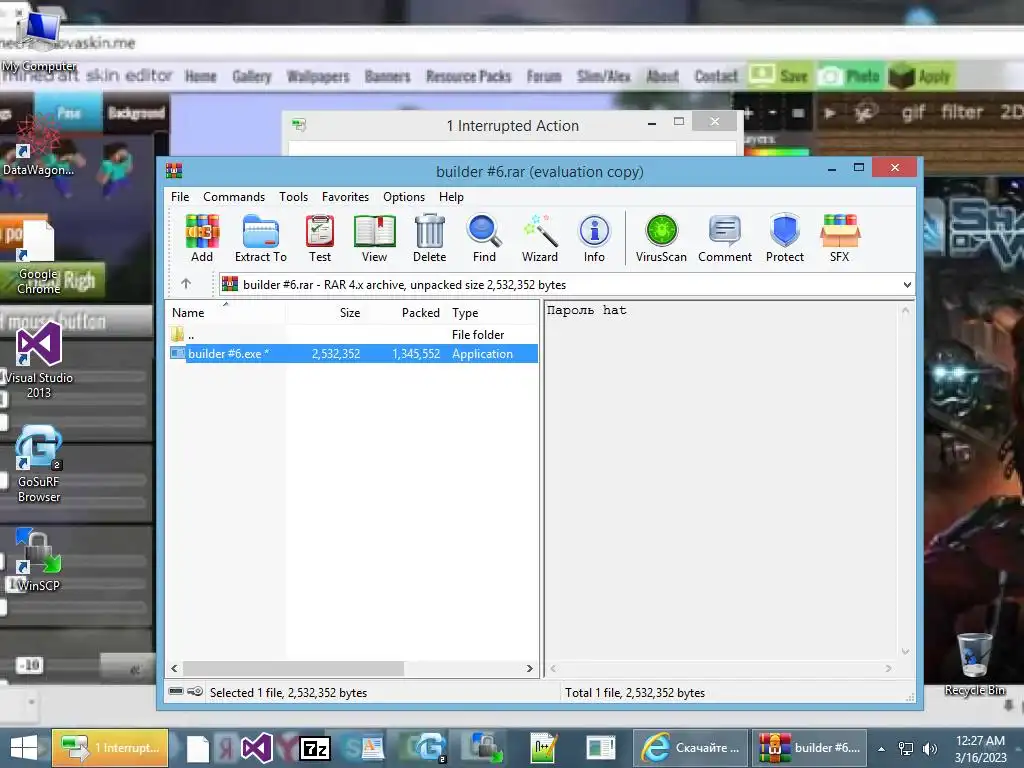Open 7z taskbar icon

click(315, 748)
